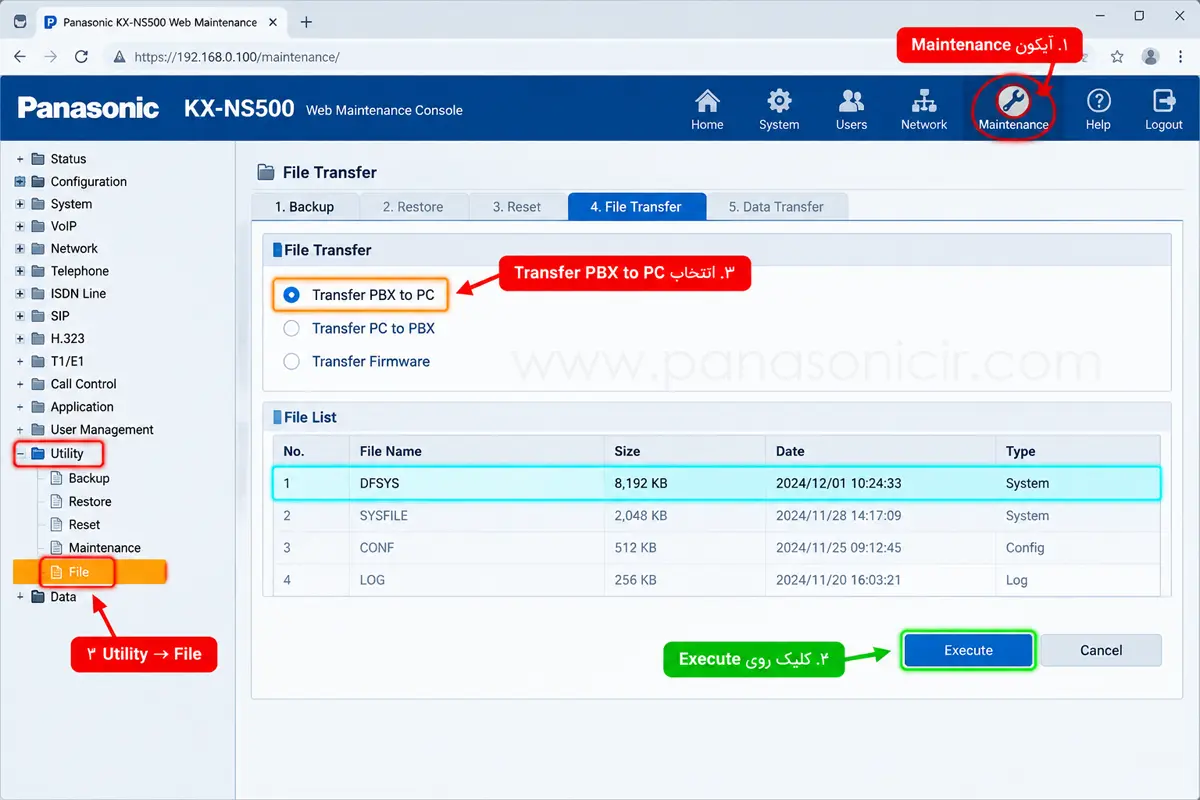Image resolution: width=1200 pixels, height=800 pixels.
Task: Click the browser address bar URL
Action: [237, 57]
